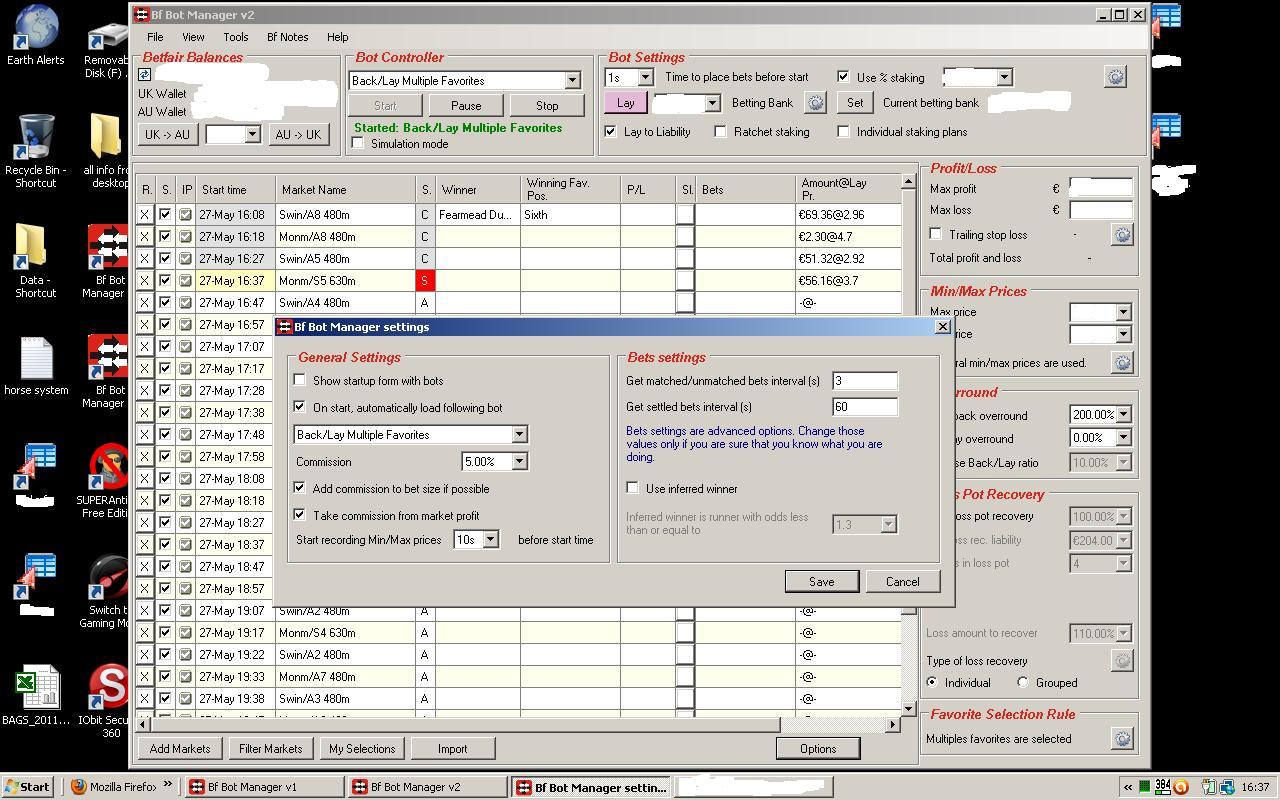Open Lay overround 0.00% dropdown
Viewport: 1280px width, 800px height.
1123,438
